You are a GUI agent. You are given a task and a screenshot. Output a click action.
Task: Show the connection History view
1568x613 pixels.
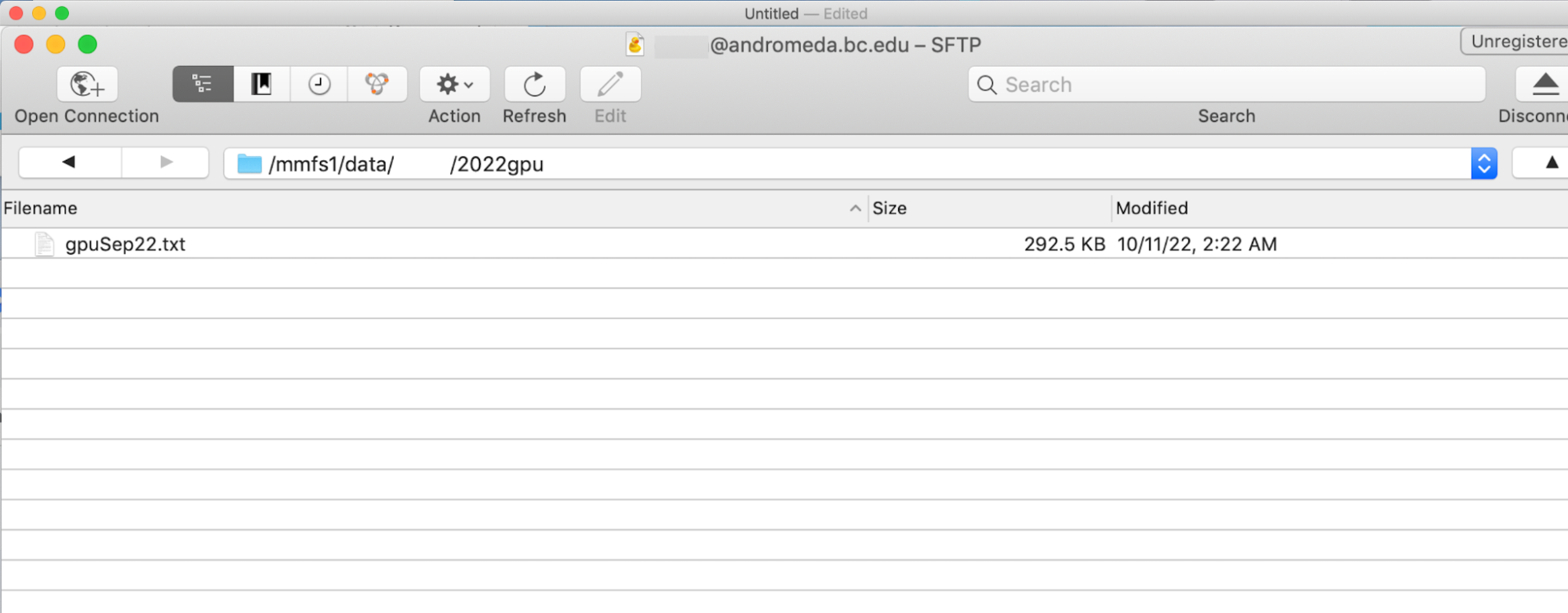click(x=319, y=85)
